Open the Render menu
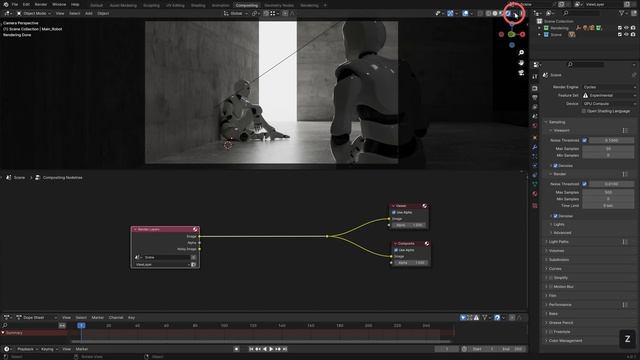Screen dimensions: 640x360 (x=41, y=4)
